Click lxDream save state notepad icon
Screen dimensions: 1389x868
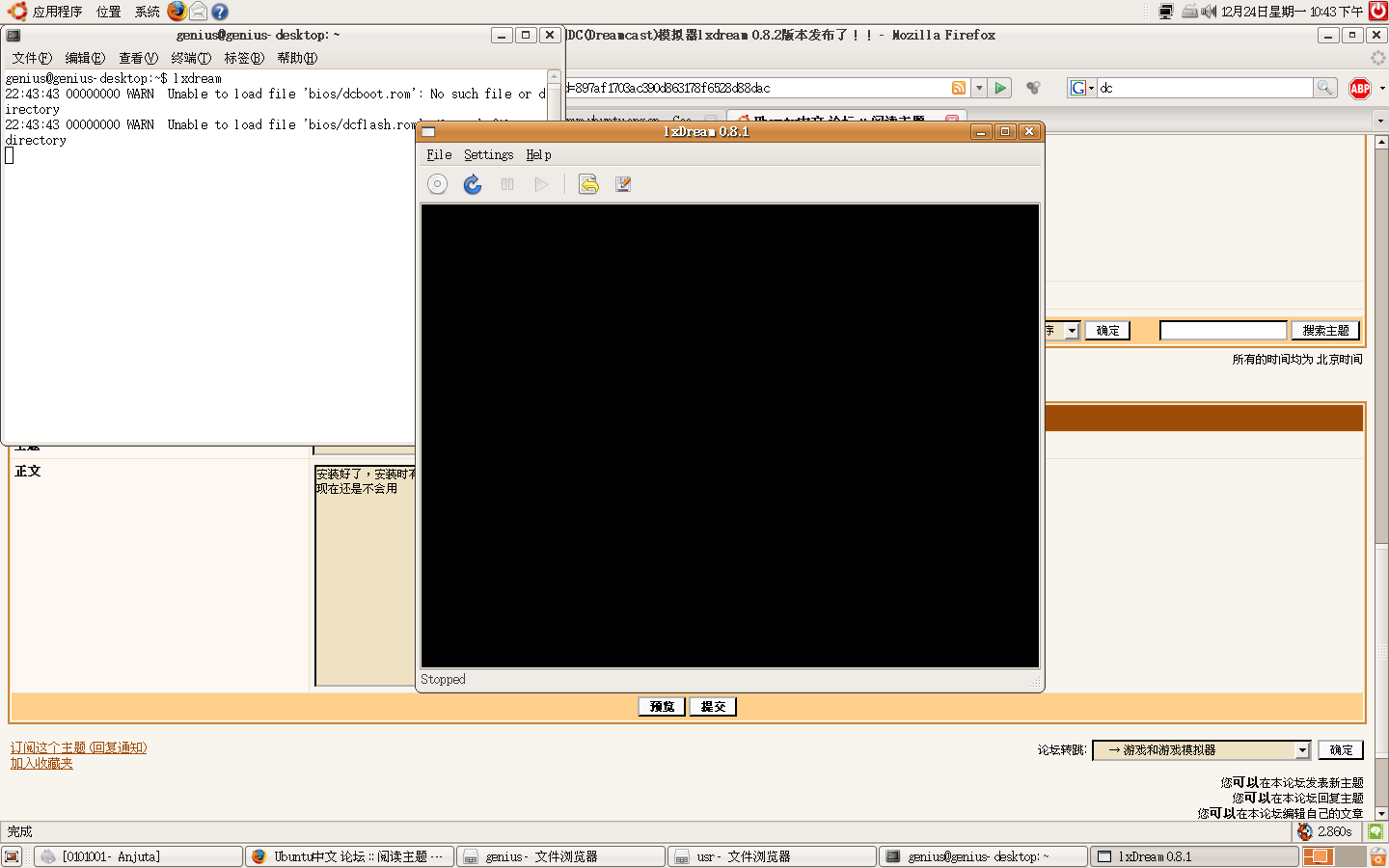623,184
